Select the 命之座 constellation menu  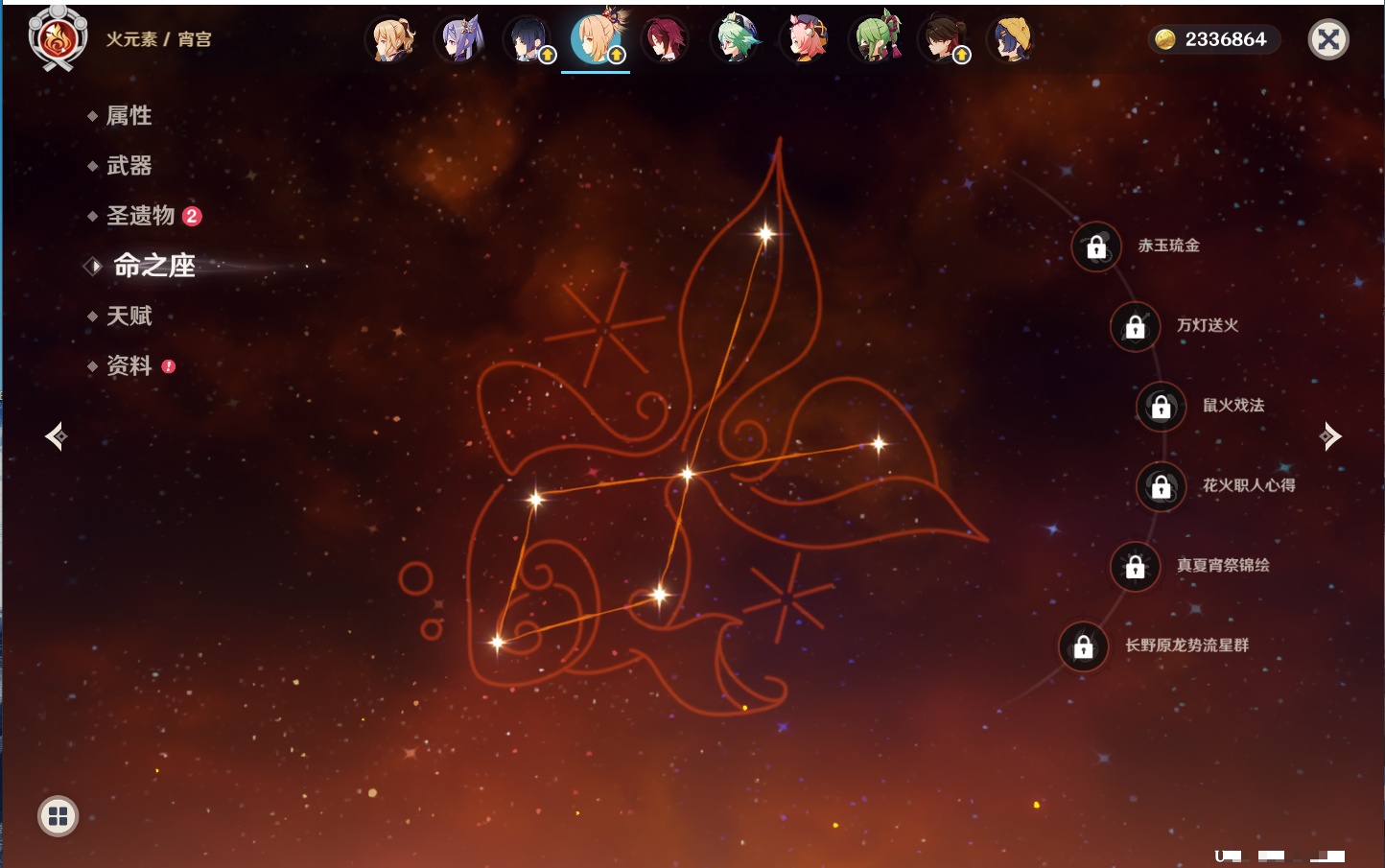tap(153, 266)
